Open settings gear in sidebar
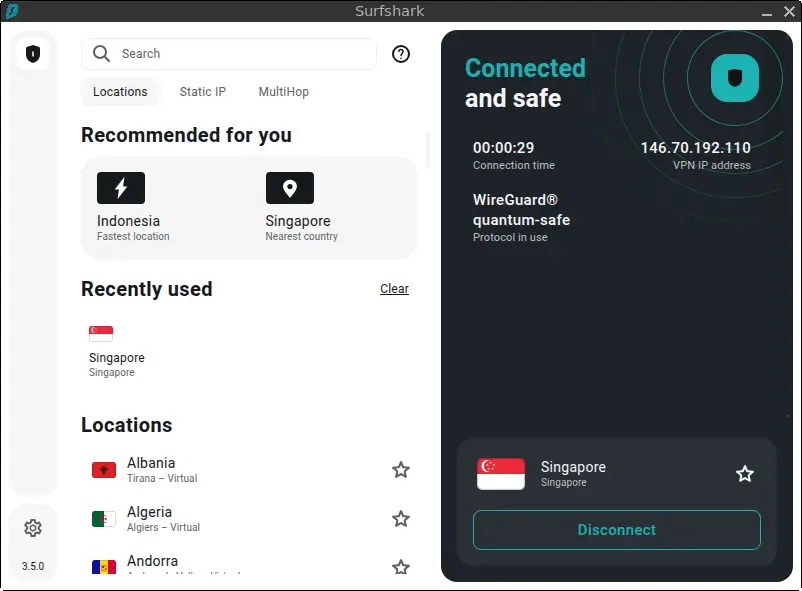 pos(33,528)
